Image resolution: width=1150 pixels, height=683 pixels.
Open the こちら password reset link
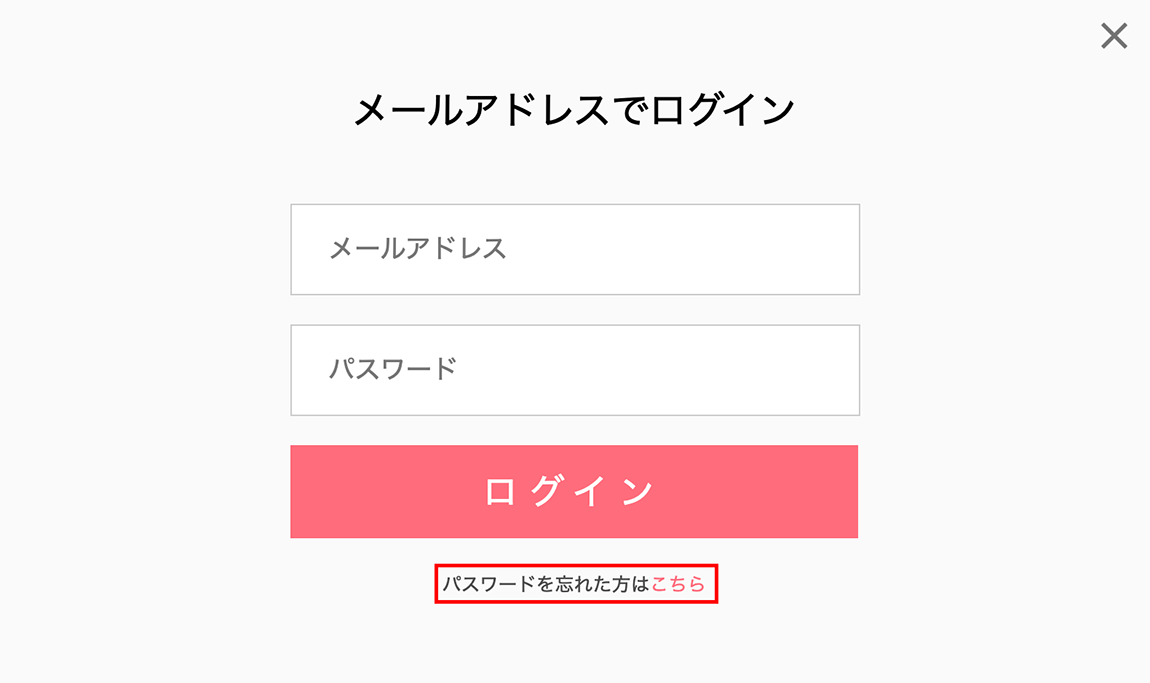678,585
